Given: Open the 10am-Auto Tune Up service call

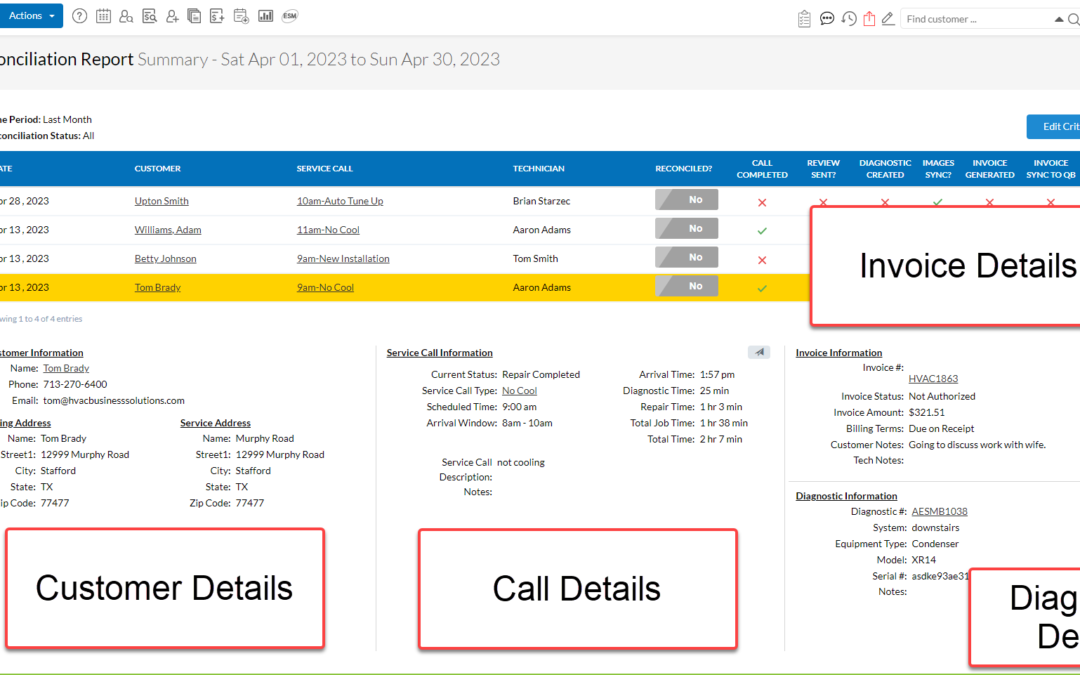Looking at the screenshot, I should click(339, 201).
